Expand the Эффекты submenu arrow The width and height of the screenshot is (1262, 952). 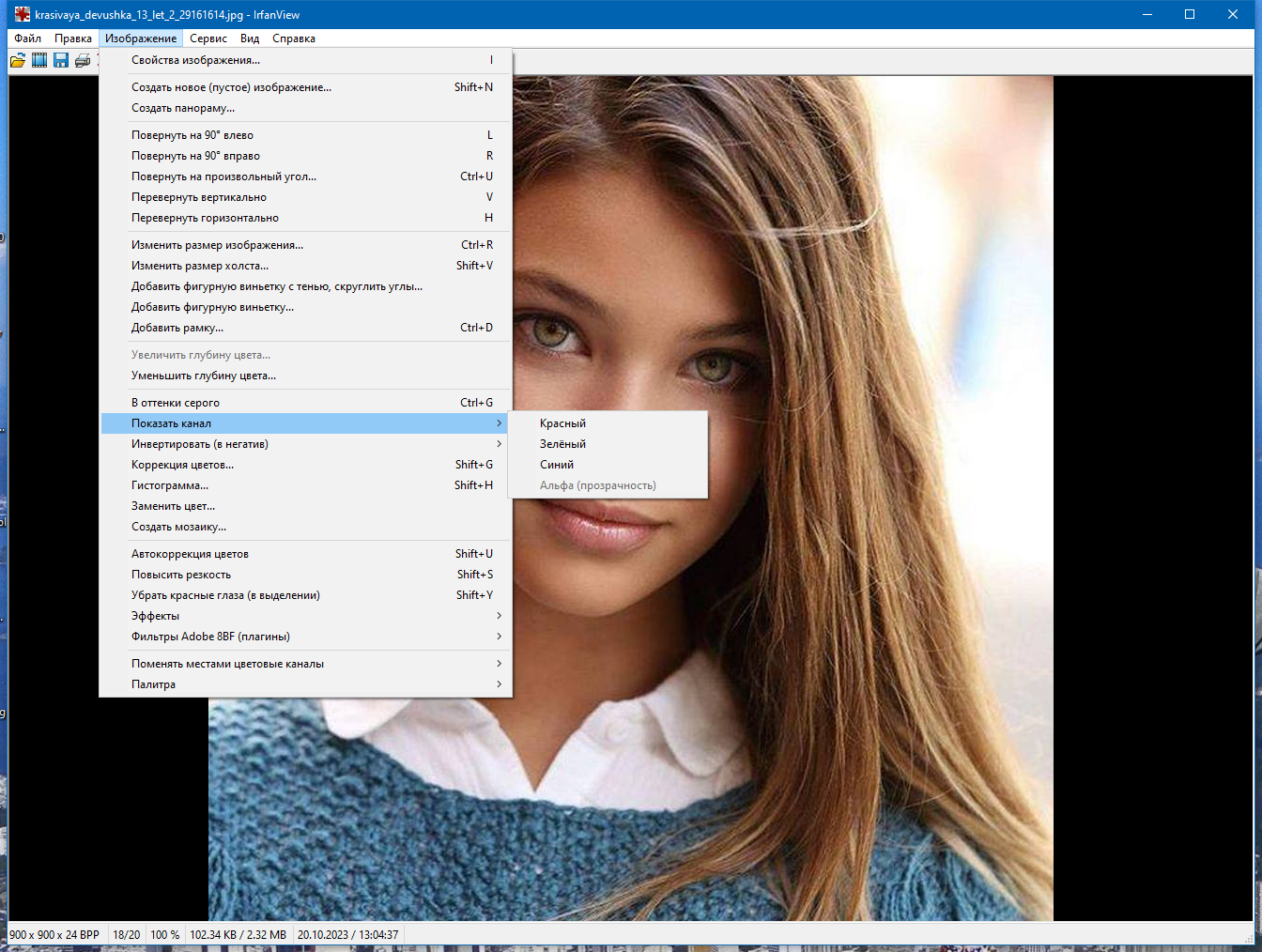pos(499,616)
